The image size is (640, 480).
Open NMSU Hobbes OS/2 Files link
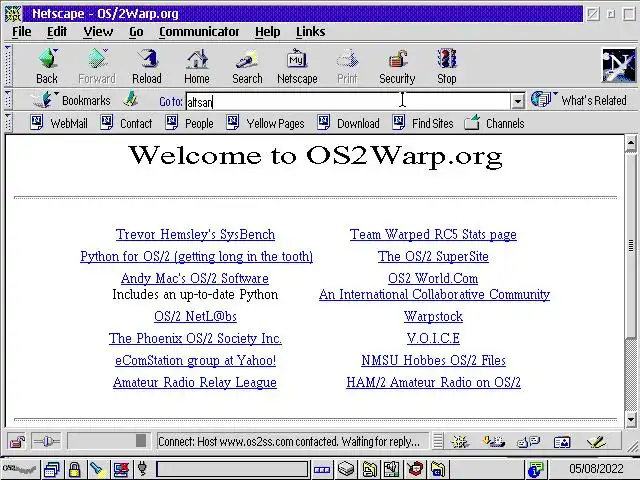coord(433,360)
